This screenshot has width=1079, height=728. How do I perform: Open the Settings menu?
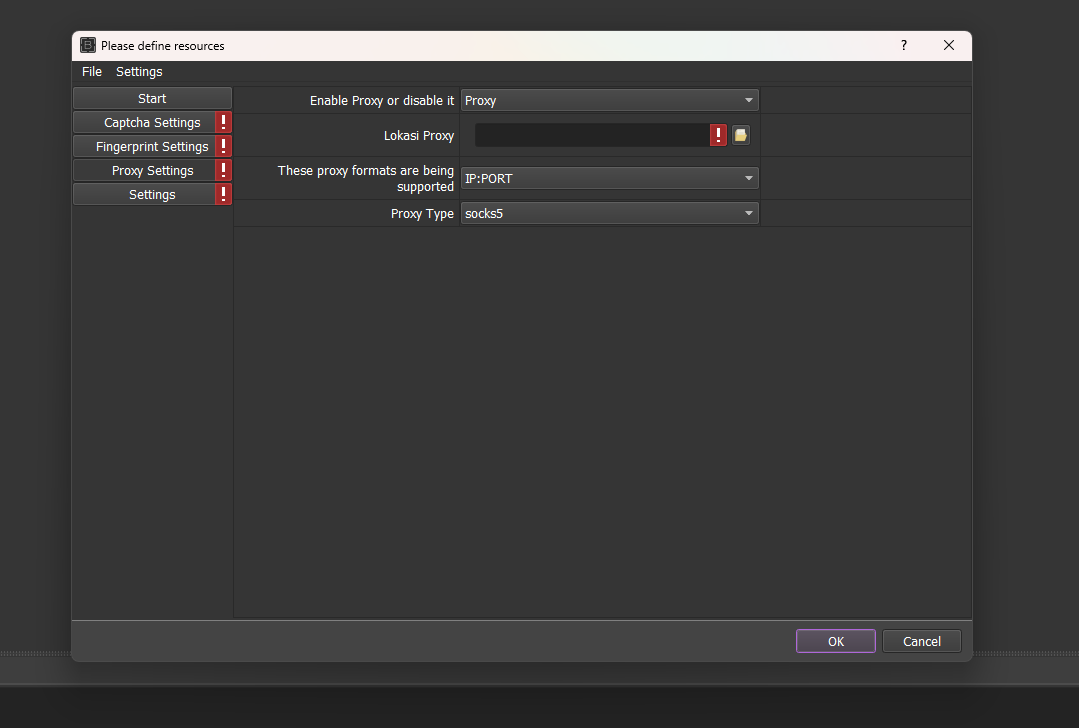click(138, 71)
